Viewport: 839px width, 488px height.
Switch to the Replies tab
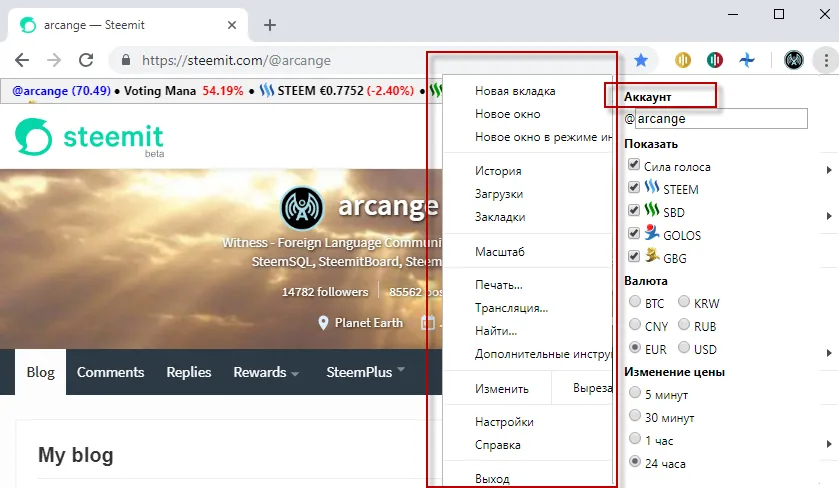click(188, 372)
